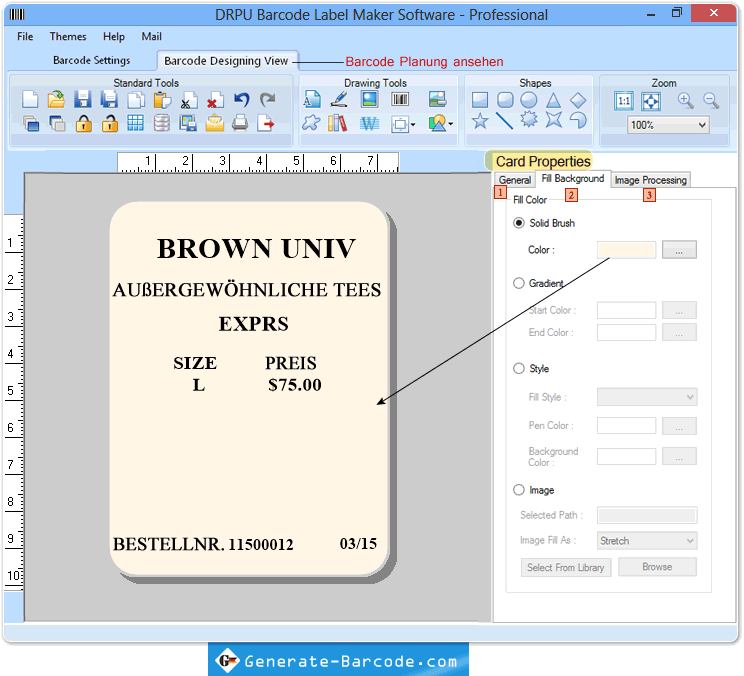Image resolution: width=744 pixels, height=676 pixels.
Task: Click the solid brush color swatch
Action: tap(626, 250)
